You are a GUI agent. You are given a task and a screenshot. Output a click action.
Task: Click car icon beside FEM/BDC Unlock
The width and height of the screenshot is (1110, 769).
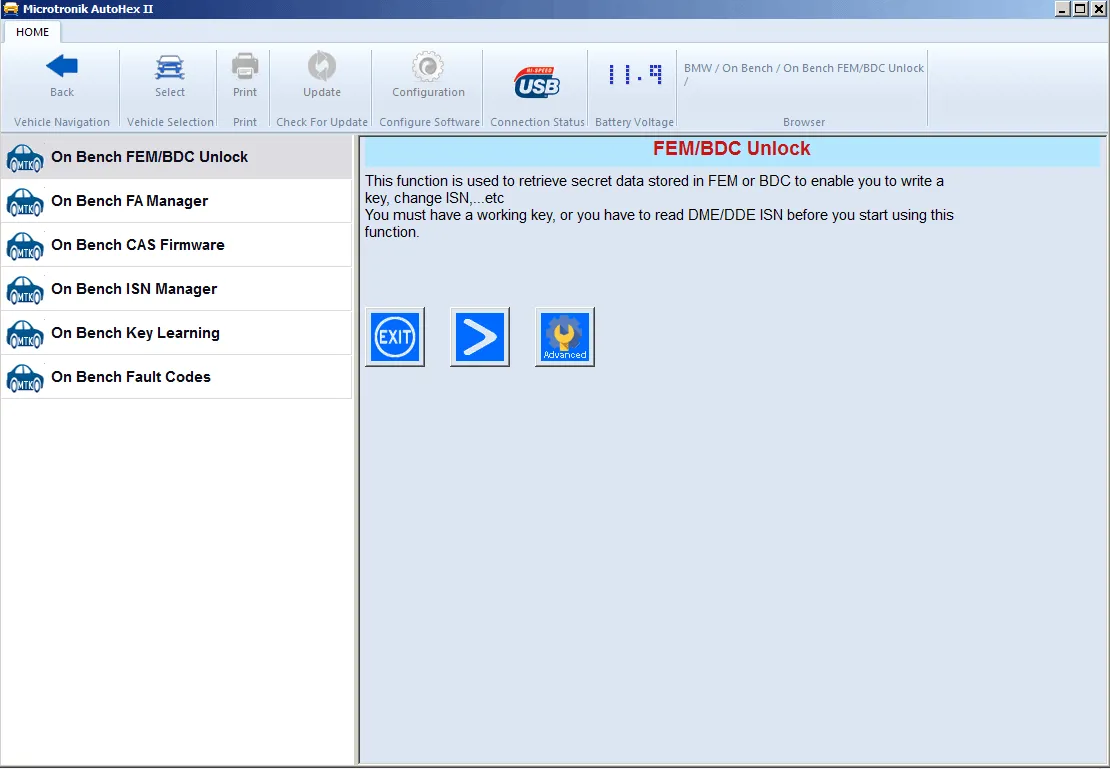(x=25, y=159)
